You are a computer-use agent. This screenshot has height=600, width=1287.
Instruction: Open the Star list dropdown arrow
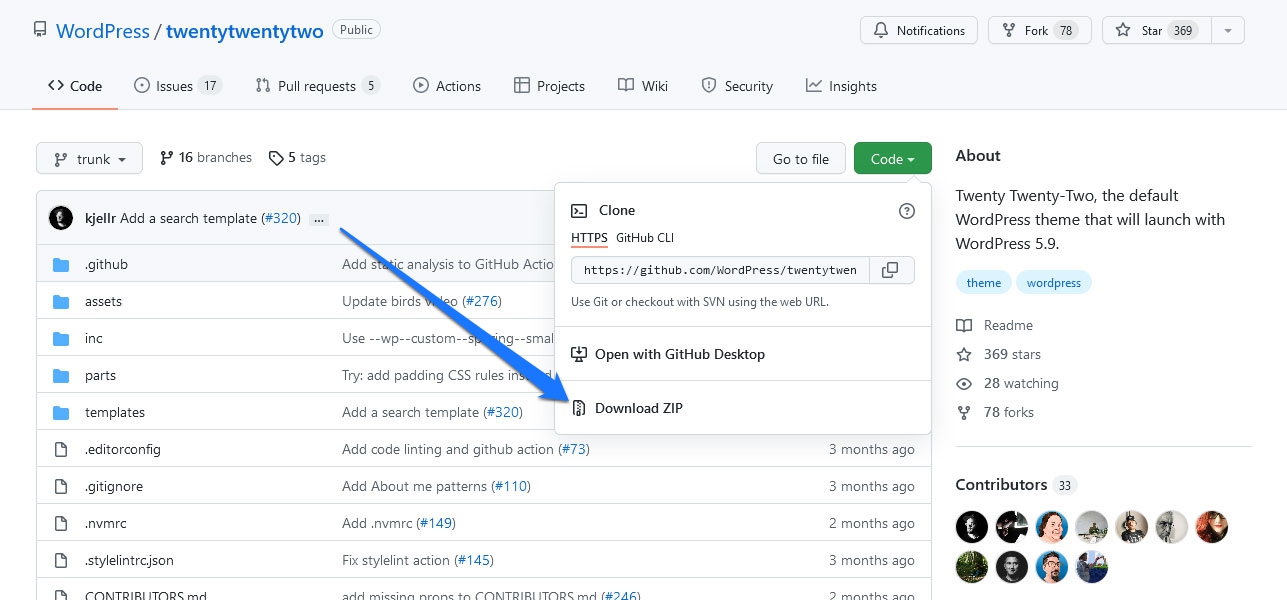pos(1228,31)
